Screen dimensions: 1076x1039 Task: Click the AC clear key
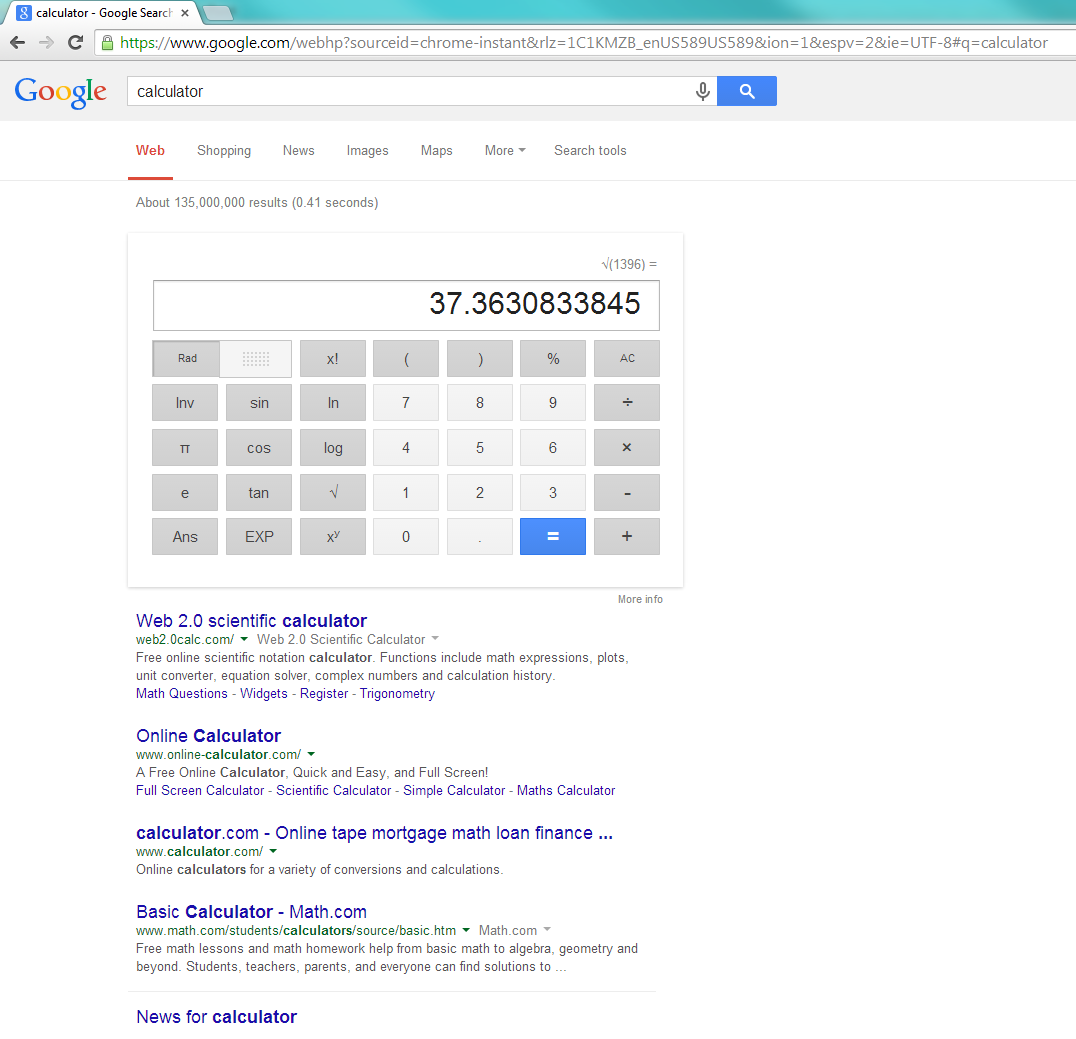point(627,359)
